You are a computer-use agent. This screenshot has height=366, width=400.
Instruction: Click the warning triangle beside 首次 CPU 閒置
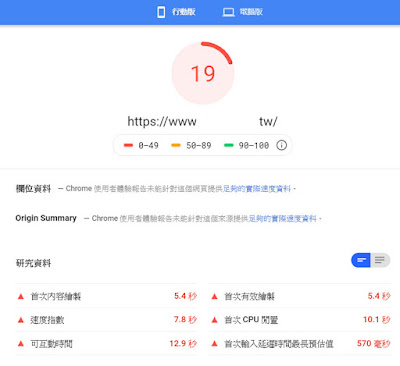click(x=214, y=320)
